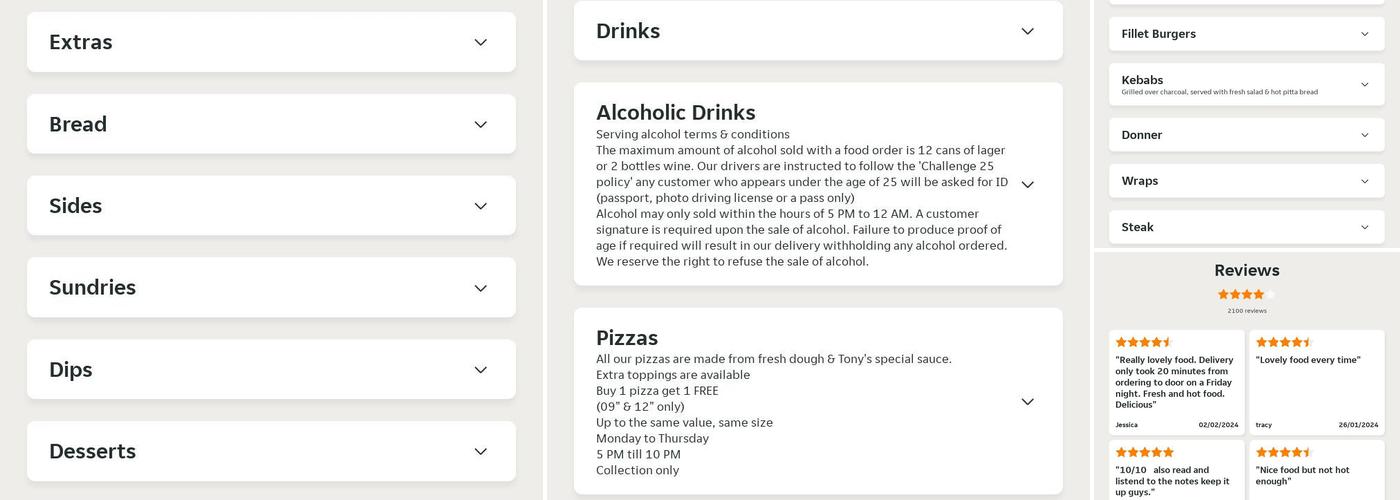Click the chevron icon for Alcoholic Drinks
The width and height of the screenshot is (1400, 500).
pos(1027,184)
